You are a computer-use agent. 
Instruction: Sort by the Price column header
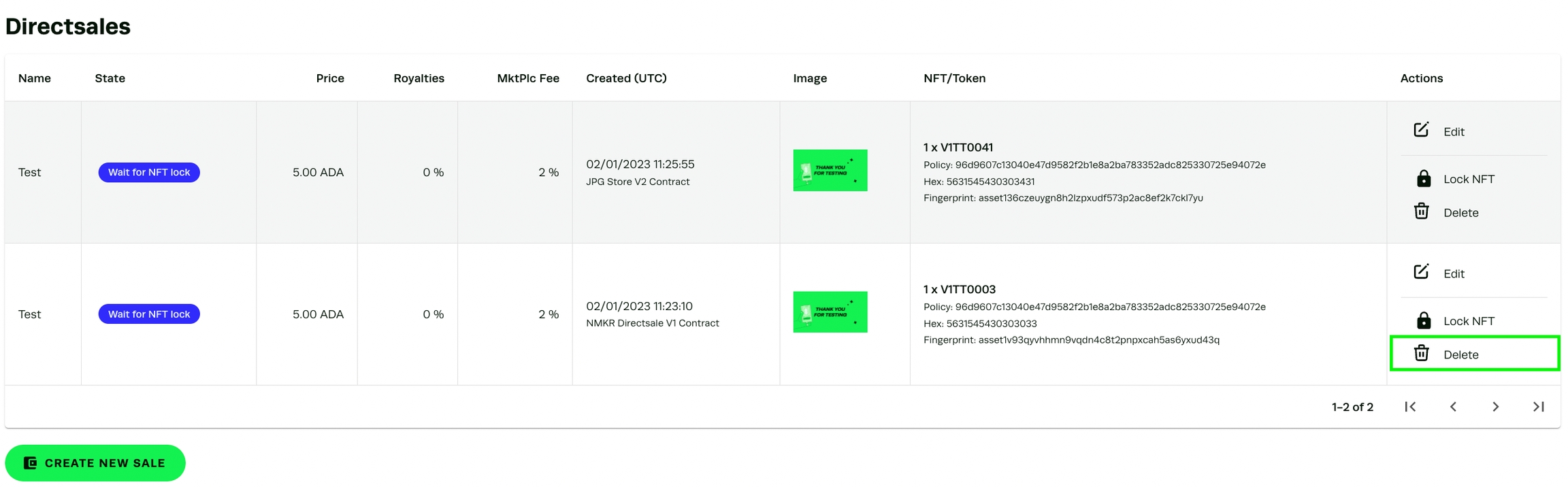coord(330,78)
